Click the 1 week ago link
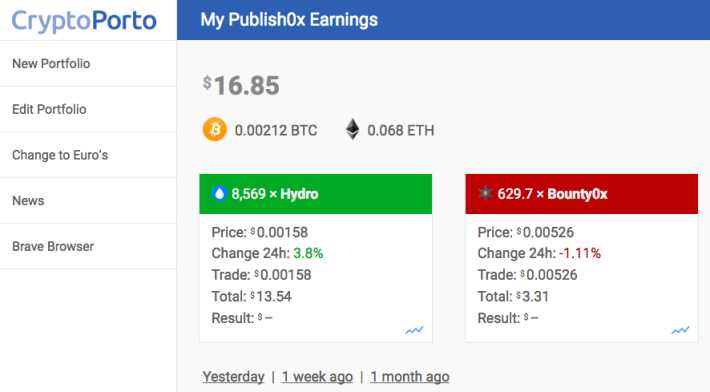The image size is (710, 392). tap(317, 377)
